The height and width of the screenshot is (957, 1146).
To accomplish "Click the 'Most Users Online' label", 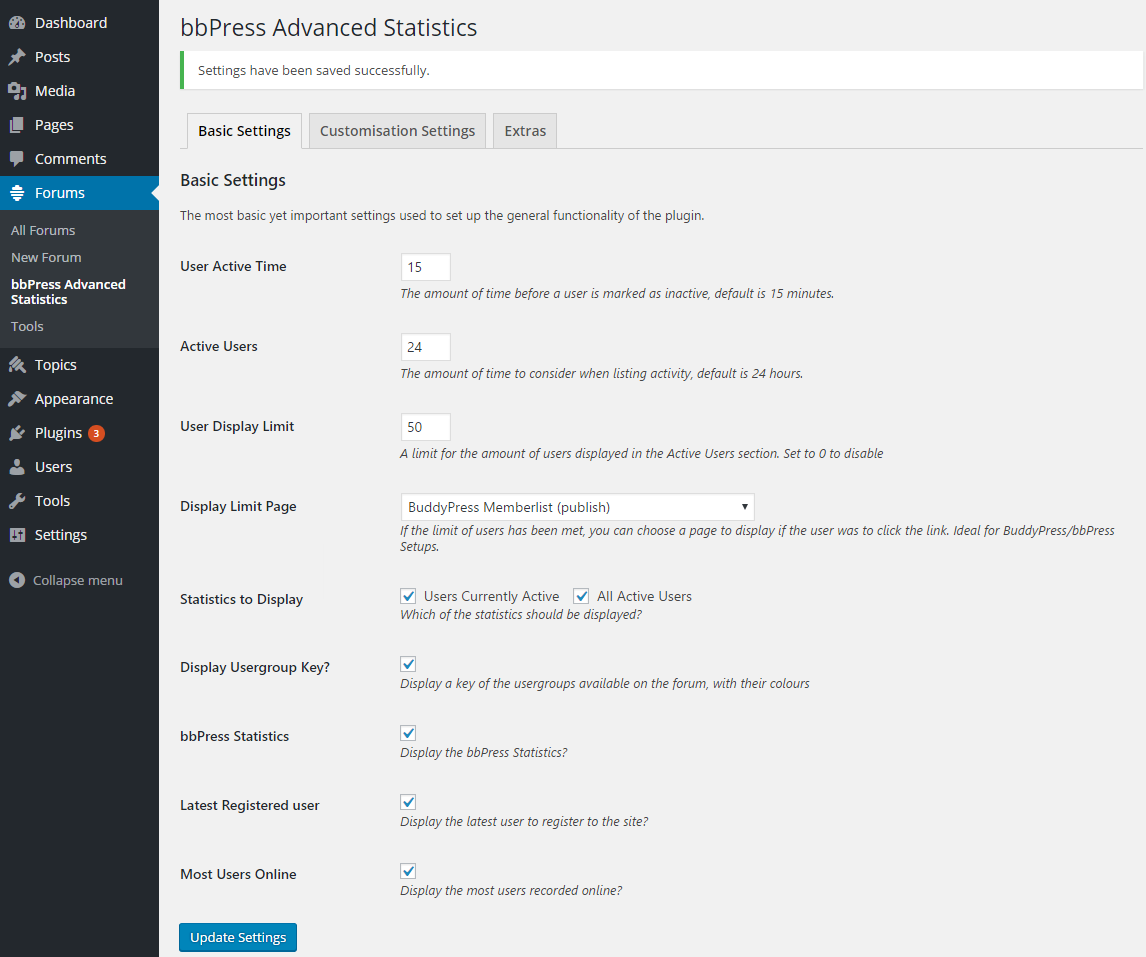I will 238,874.
